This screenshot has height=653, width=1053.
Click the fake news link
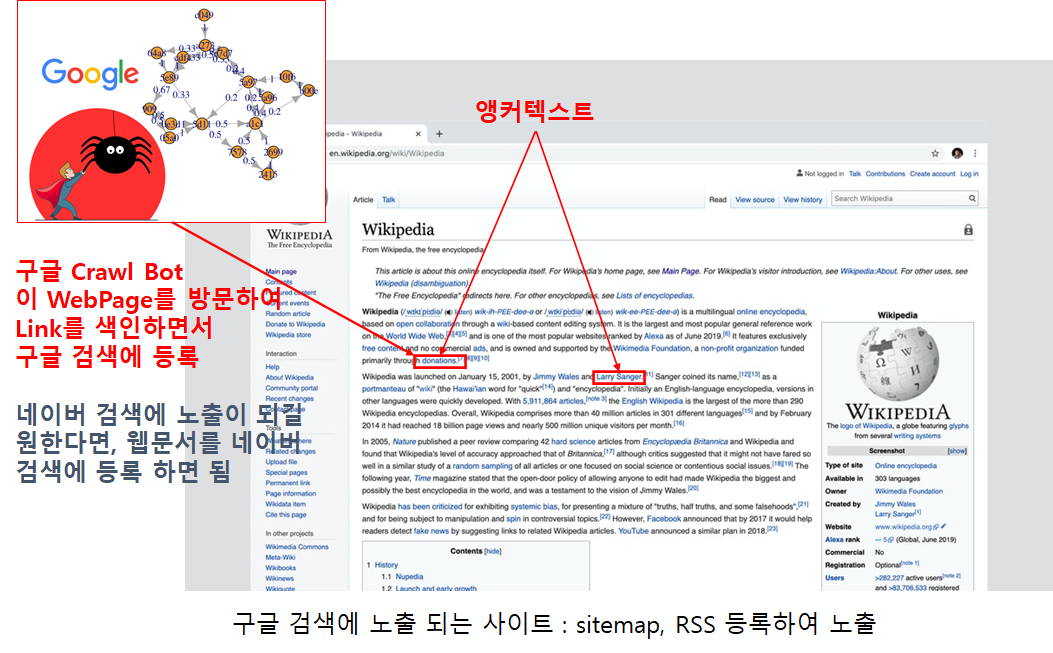(431, 531)
